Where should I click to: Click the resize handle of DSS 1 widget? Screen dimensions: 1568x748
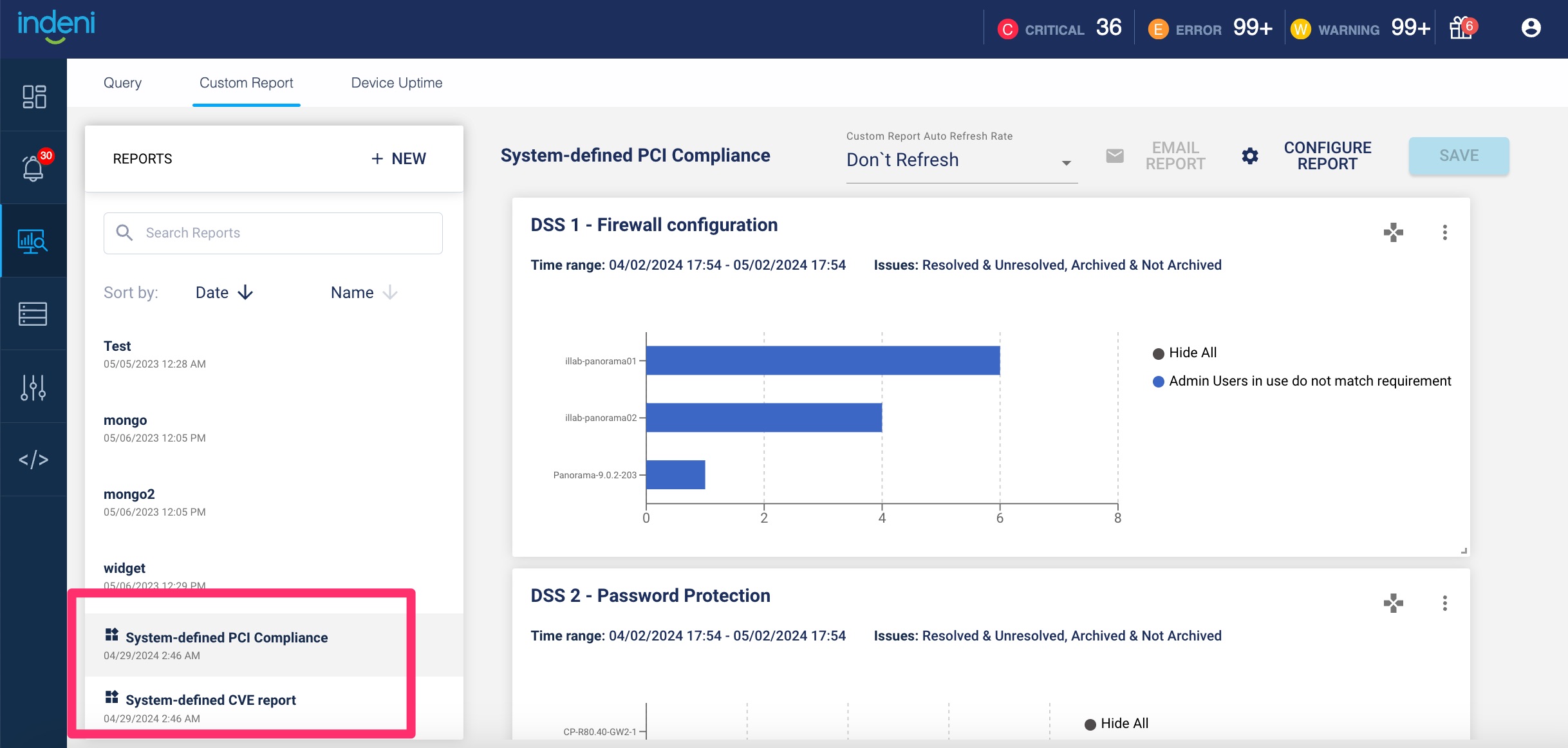coord(1464,550)
